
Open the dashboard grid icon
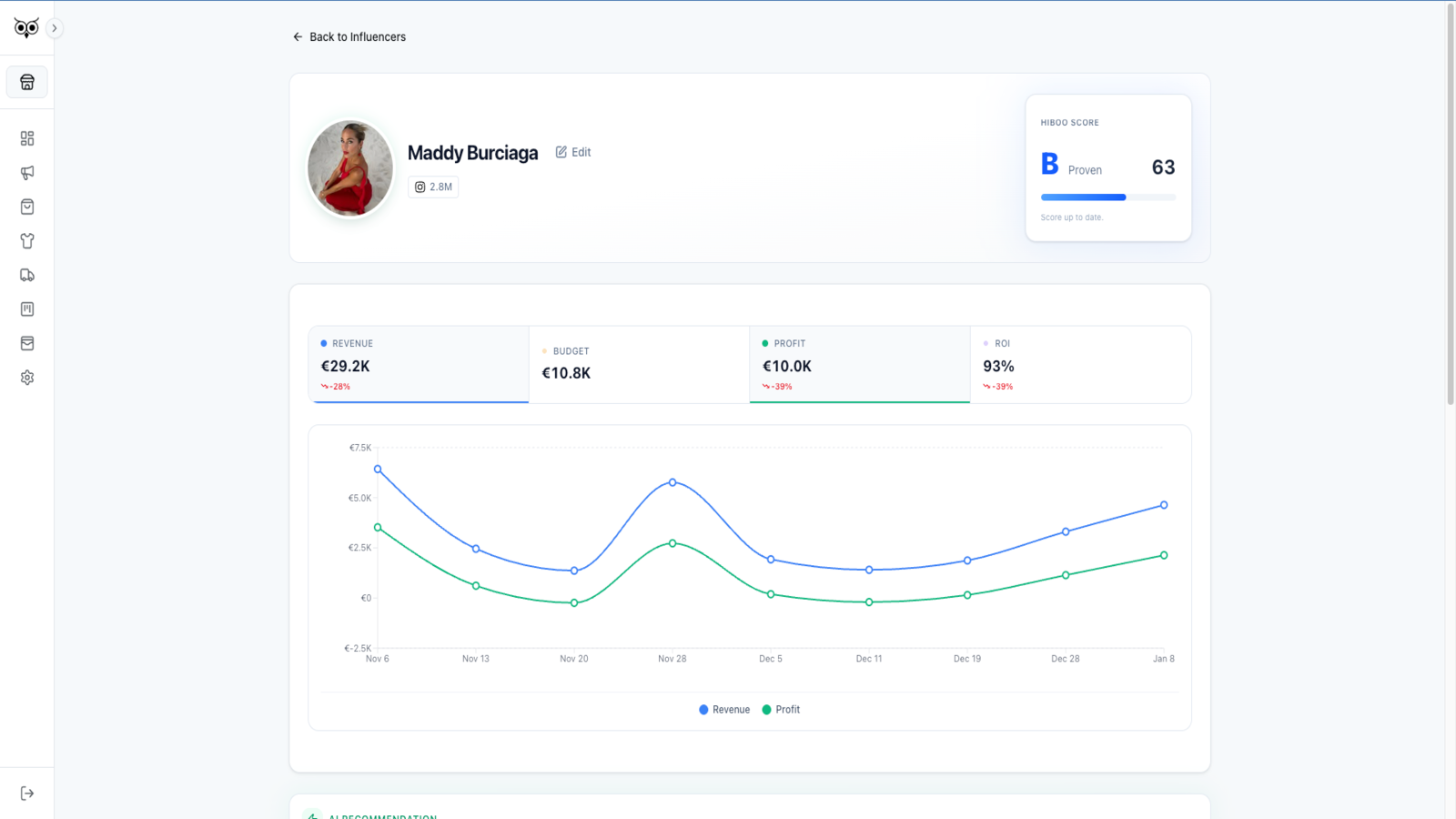(26, 138)
